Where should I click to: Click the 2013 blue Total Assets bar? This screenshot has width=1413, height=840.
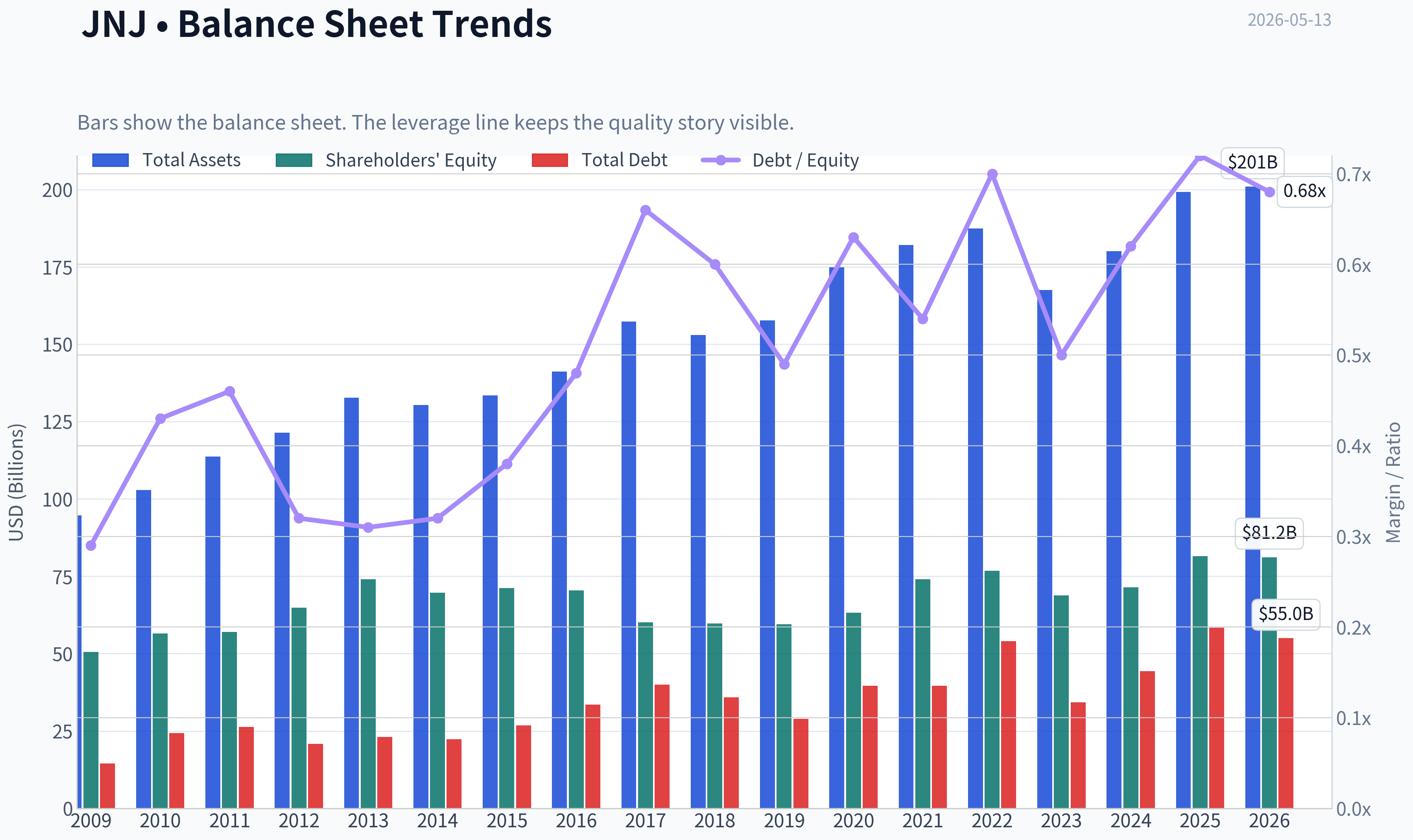tap(352, 603)
